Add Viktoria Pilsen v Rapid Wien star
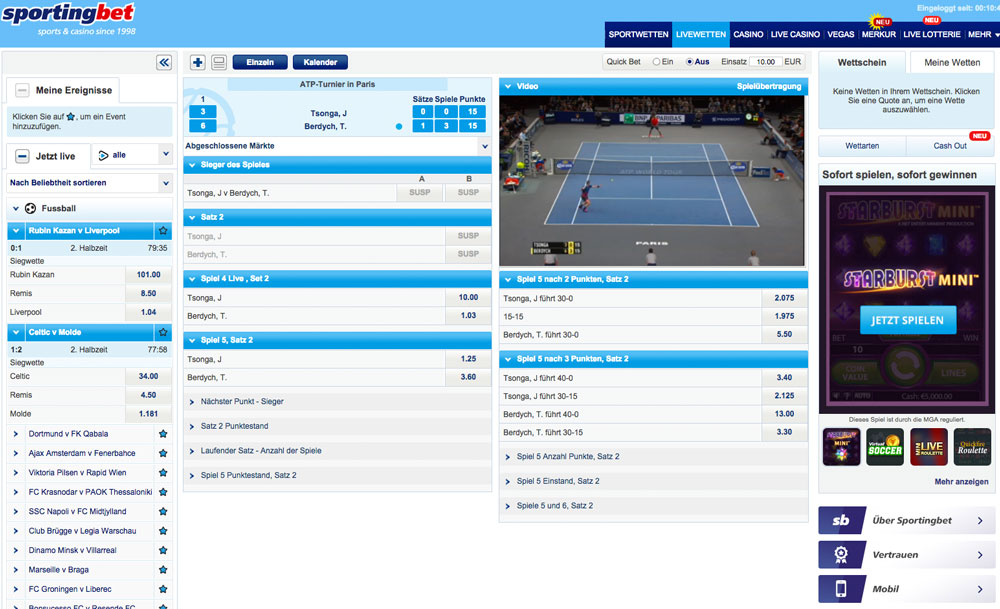Viewport: 1000px width, 609px height. click(x=163, y=473)
